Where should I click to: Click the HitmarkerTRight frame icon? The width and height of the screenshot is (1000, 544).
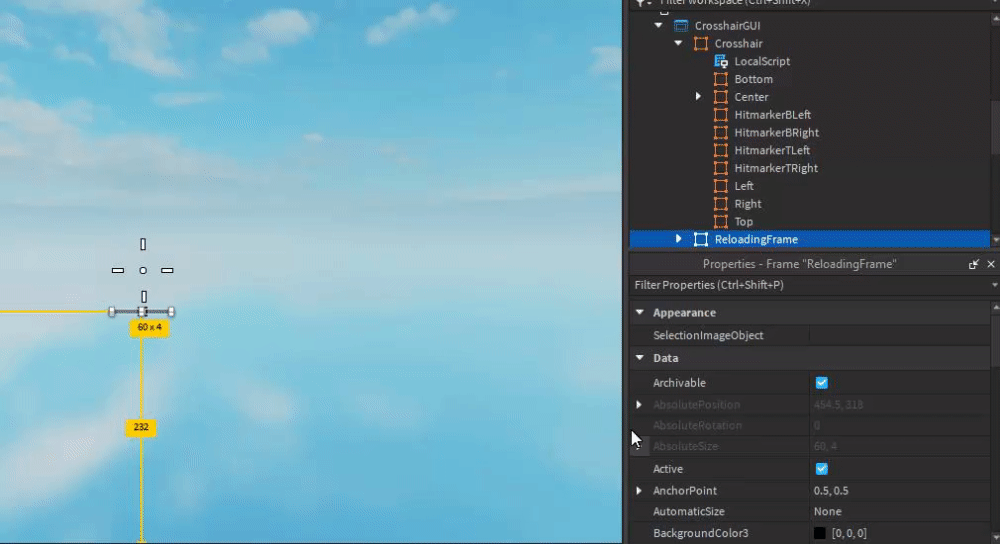click(x=721, y=168)
